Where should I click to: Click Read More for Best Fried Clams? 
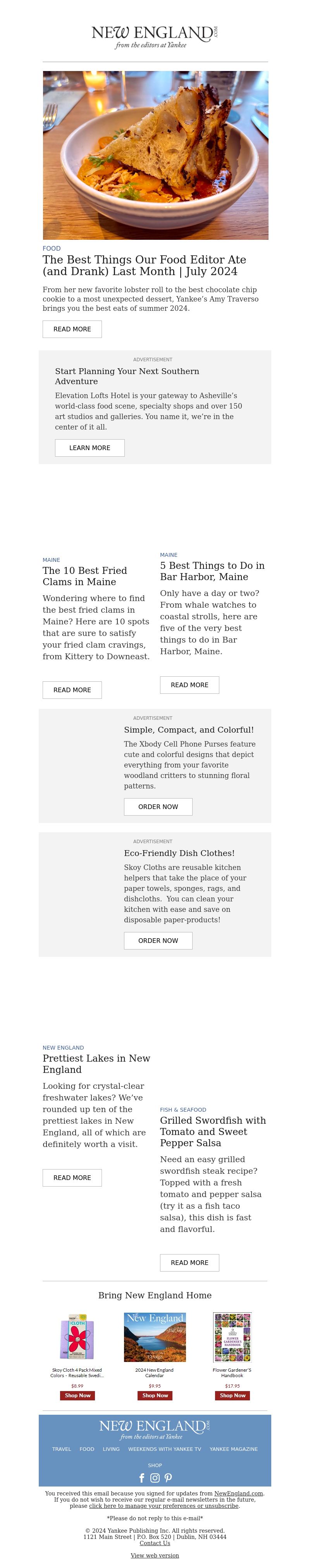click(x=72, y=690)
